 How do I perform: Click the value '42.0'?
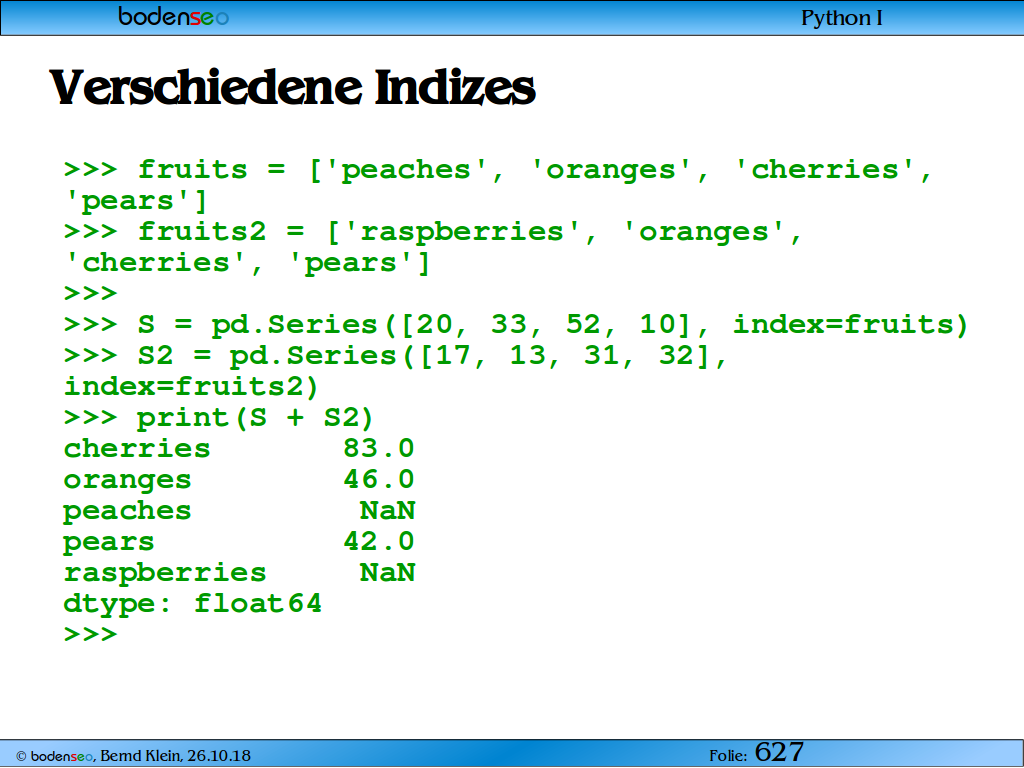click(x=379, y=541)
